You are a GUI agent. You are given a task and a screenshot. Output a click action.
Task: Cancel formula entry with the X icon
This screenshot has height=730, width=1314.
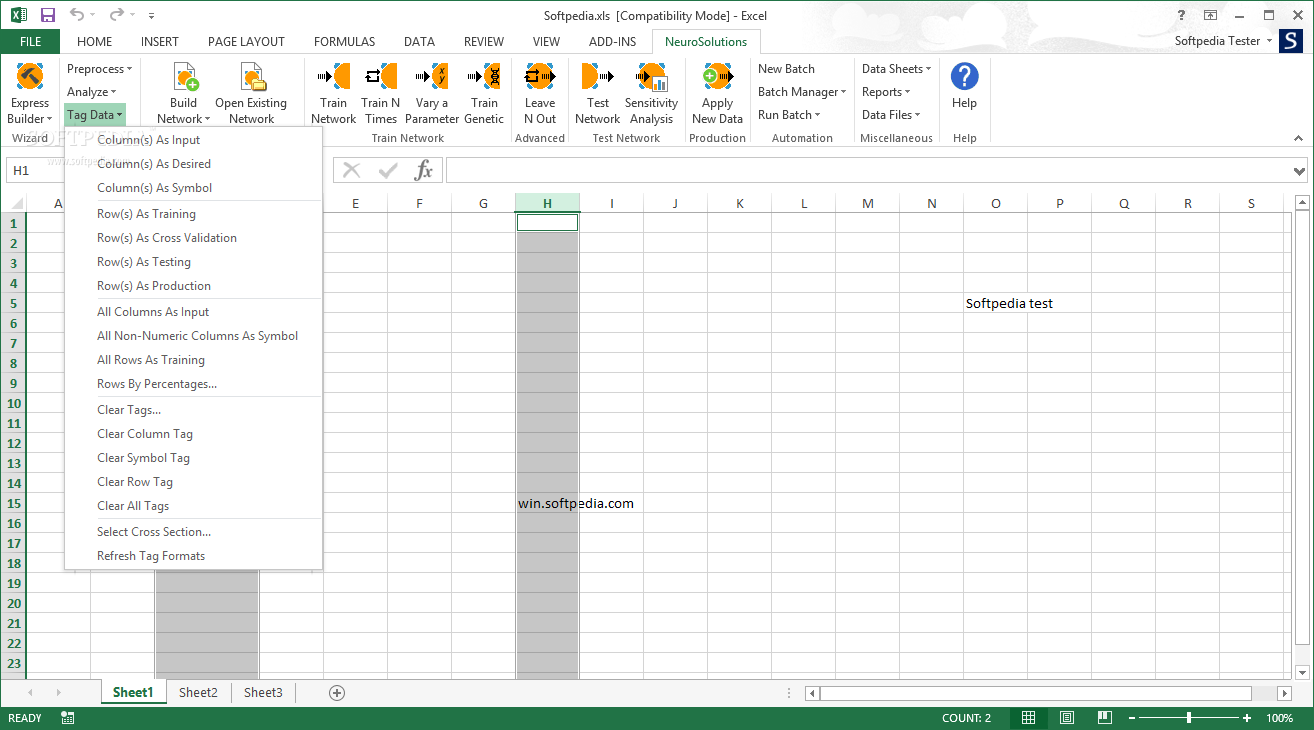coord(351,170)
